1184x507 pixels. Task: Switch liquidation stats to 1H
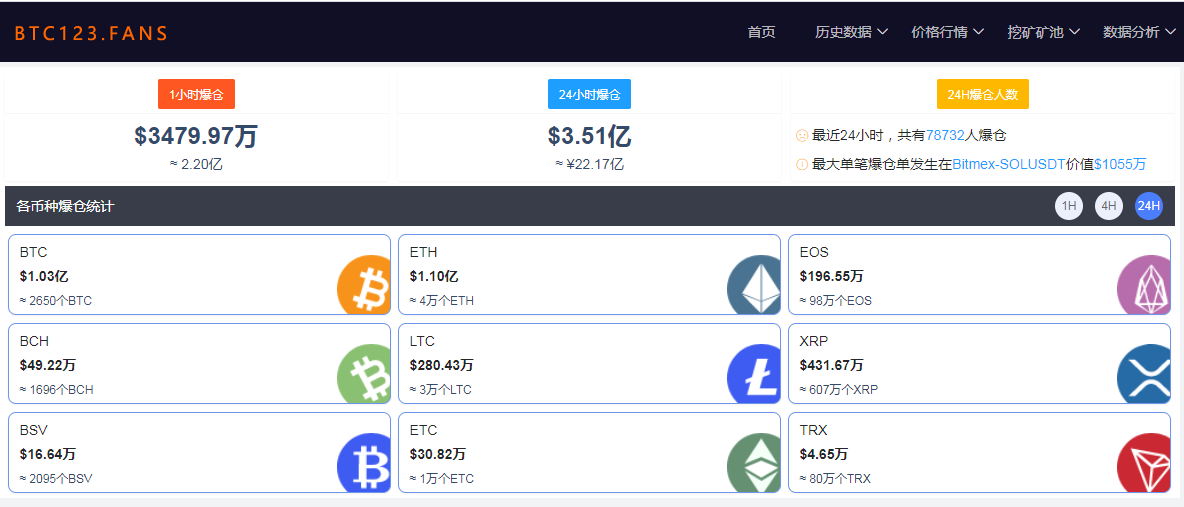[x=1069, y=206]
